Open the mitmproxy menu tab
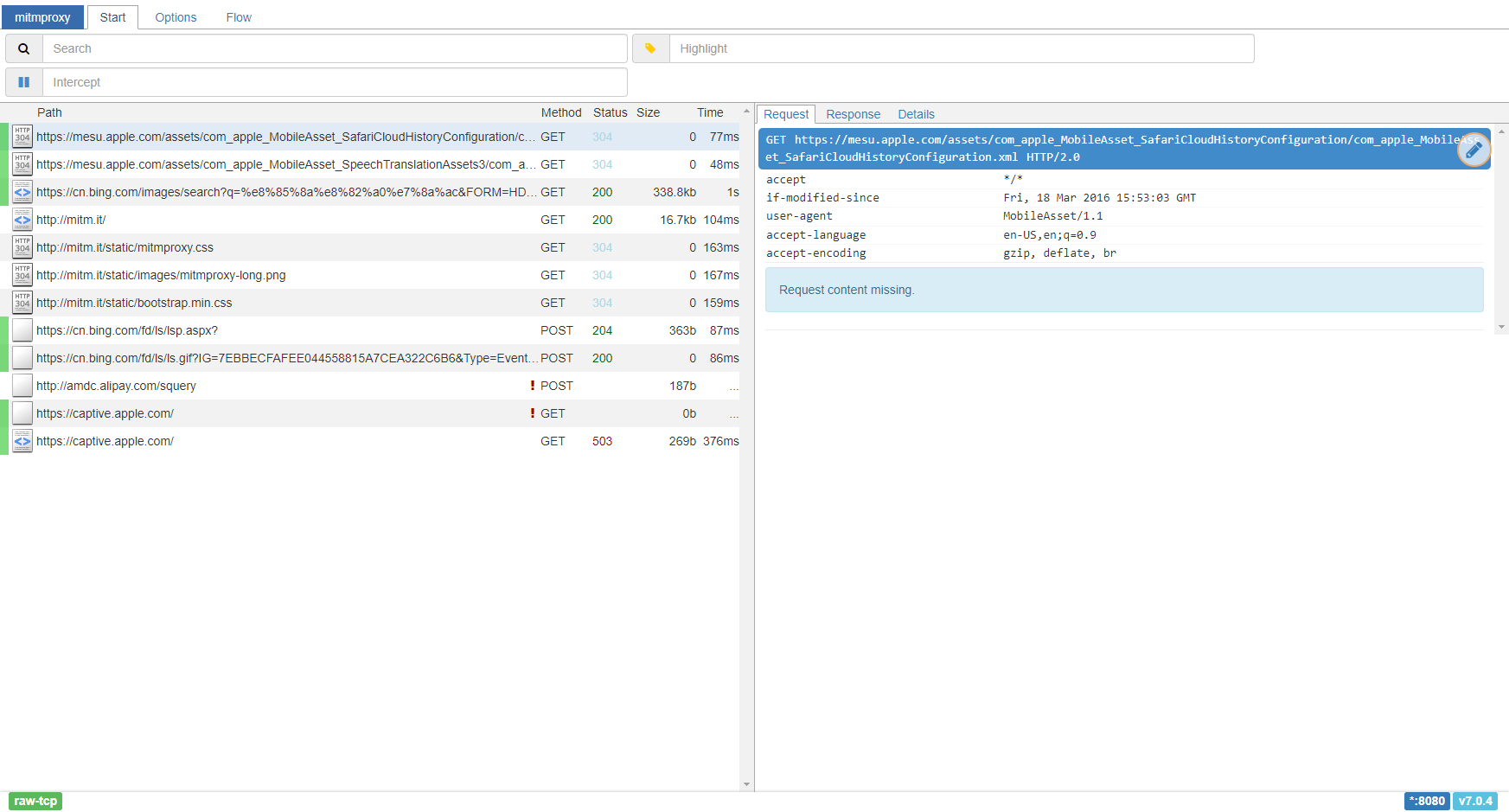 coord(42,17)
